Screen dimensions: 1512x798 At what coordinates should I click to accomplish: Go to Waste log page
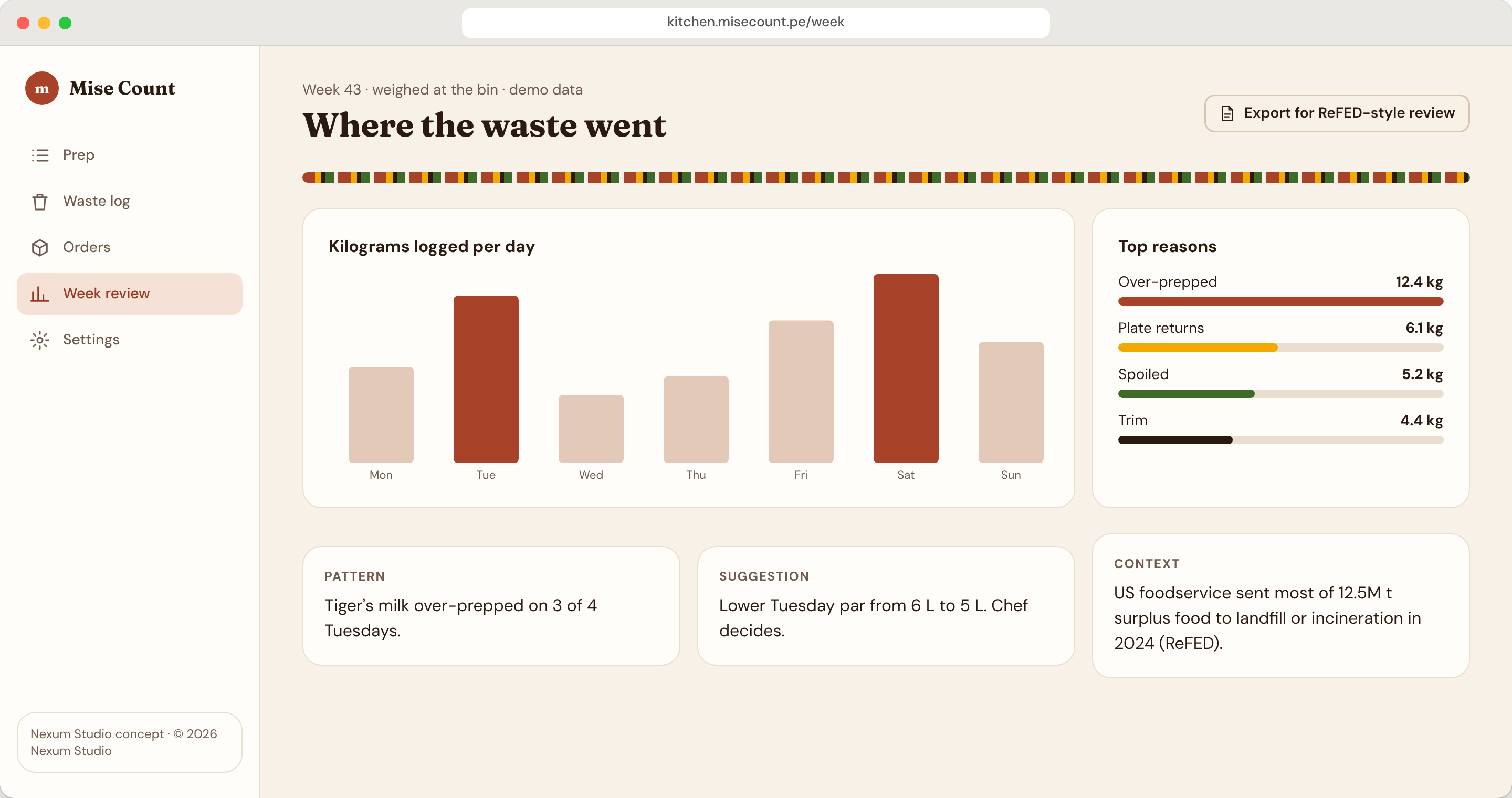130,201
